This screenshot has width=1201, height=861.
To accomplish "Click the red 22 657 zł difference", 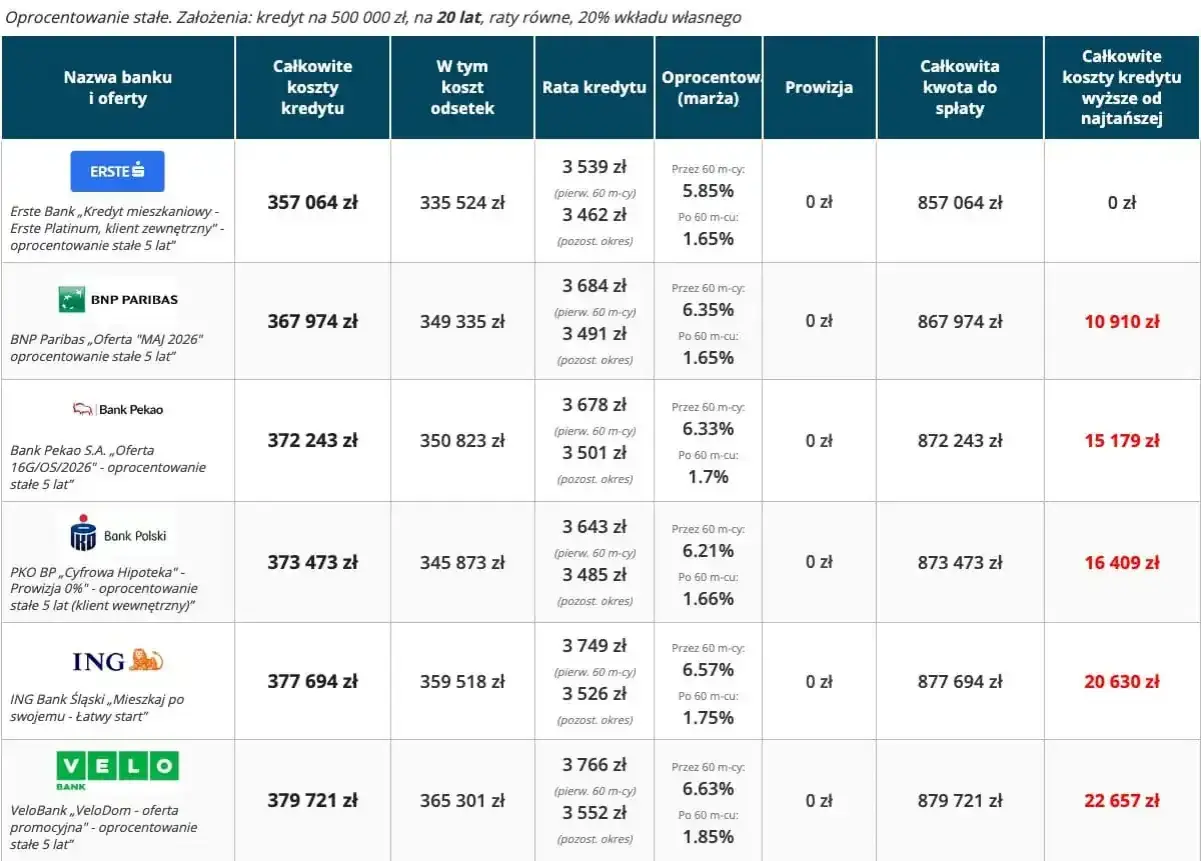I will click(1122, 800).
